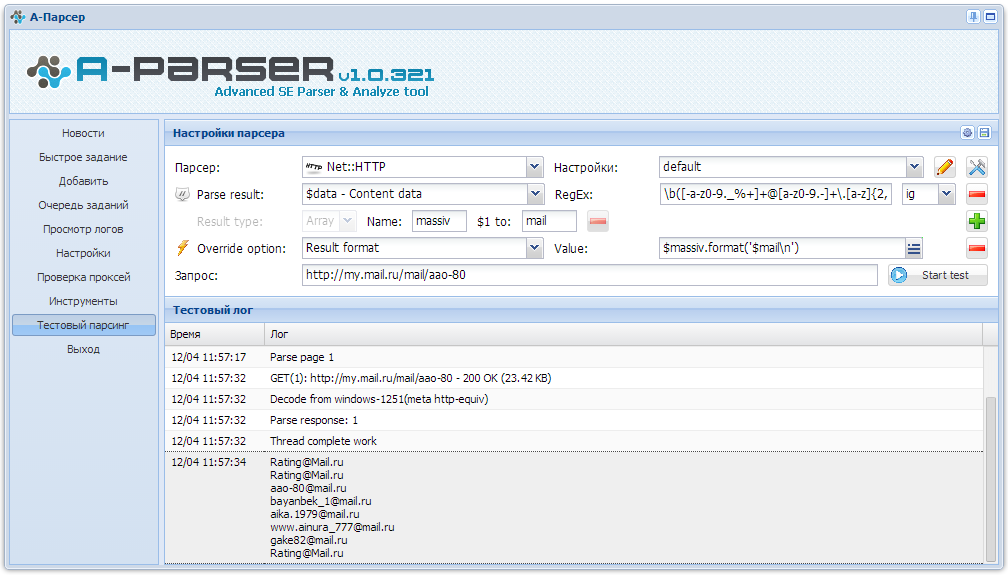1008x575 pixels.
Task: Click the Запрос URL input field
Action: 590,275
